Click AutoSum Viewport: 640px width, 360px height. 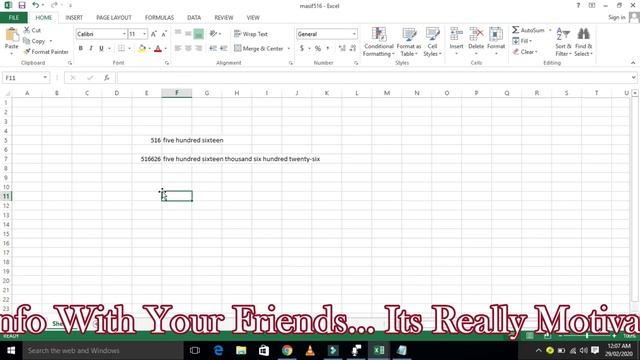(529, 30)
